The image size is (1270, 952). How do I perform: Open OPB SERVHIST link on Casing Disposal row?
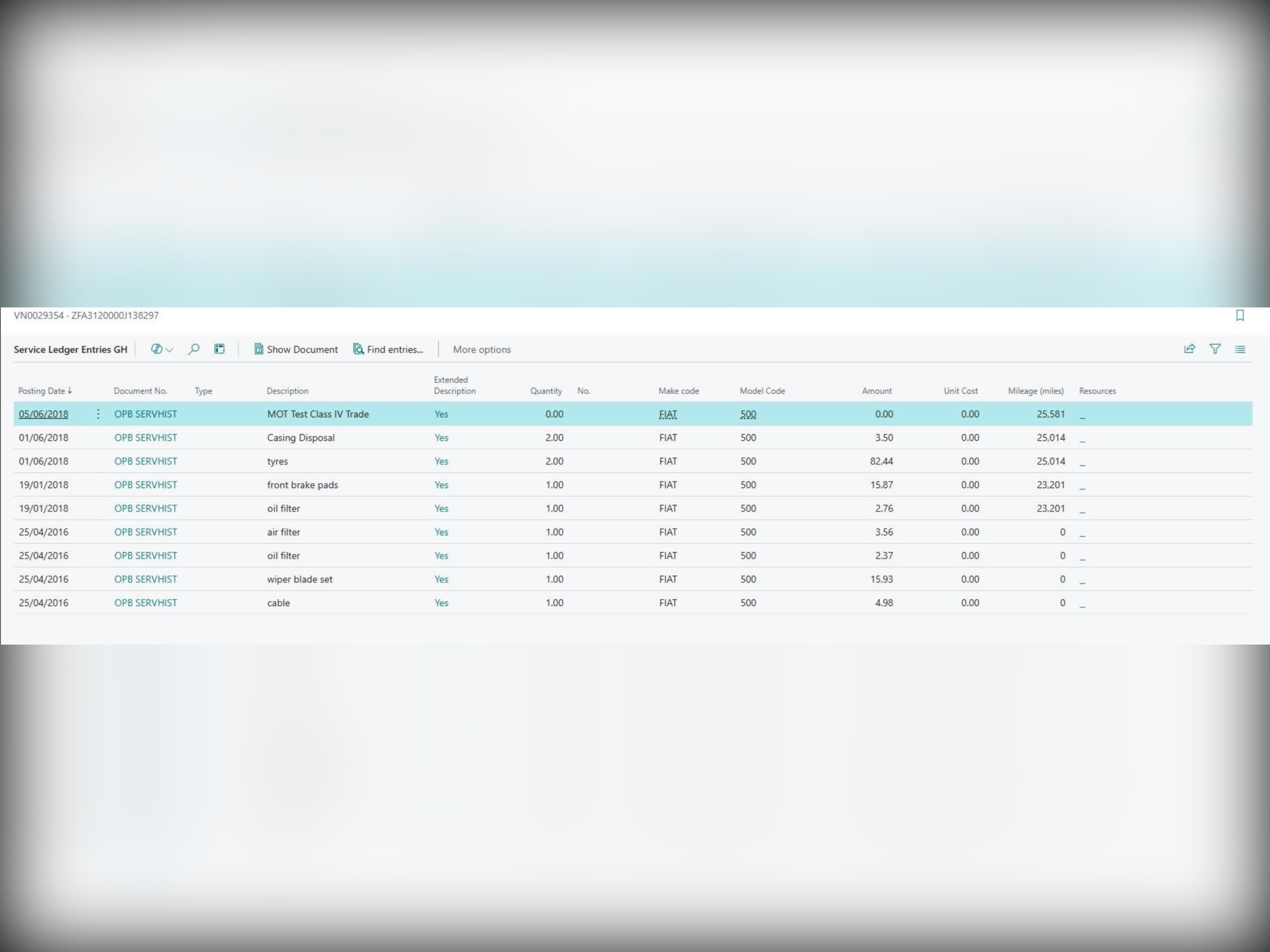click(x=145, y=438)
